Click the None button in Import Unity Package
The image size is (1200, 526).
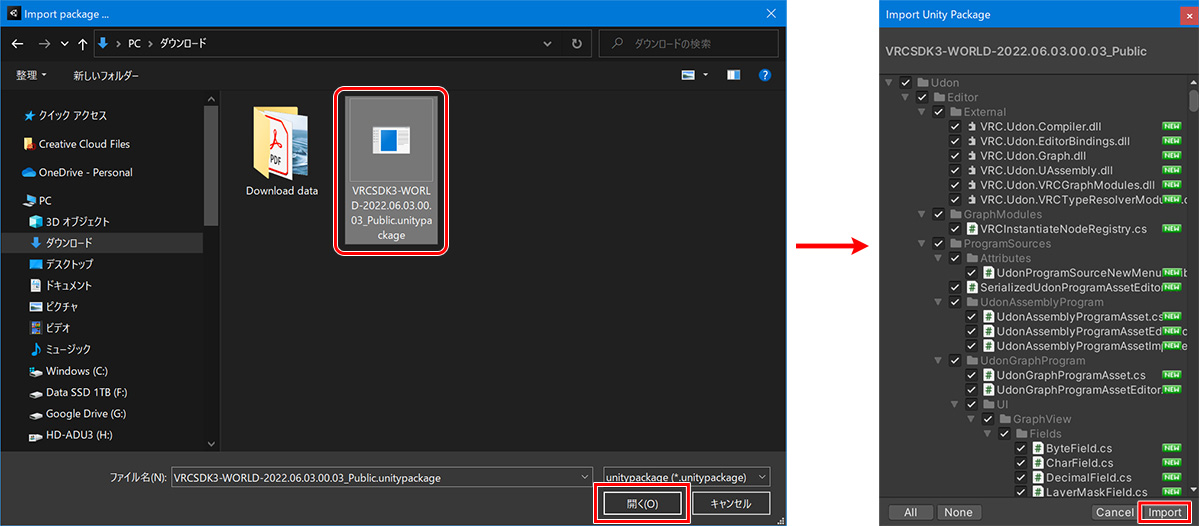[958, 512]
